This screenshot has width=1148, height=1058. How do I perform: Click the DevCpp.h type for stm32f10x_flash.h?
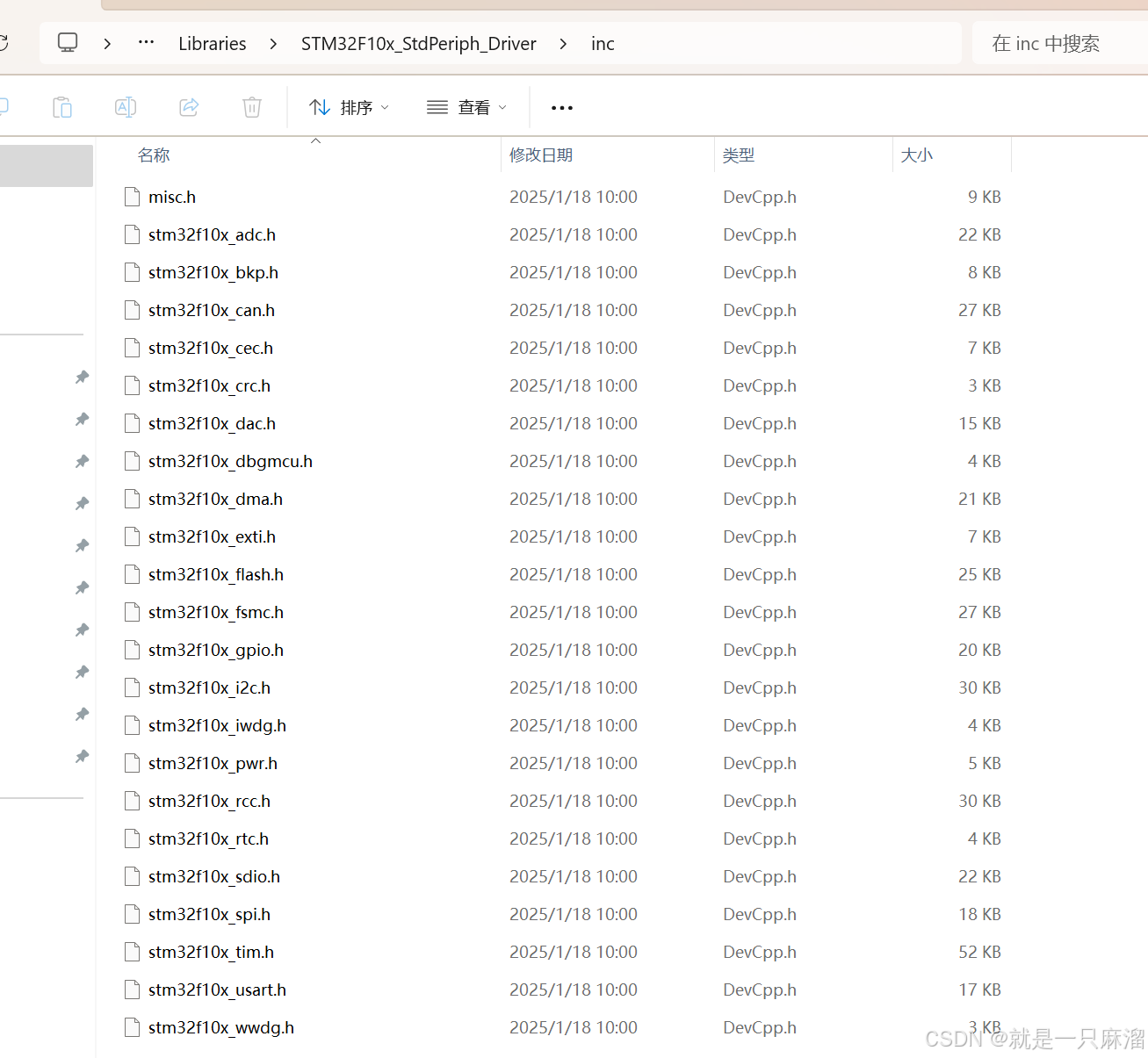(x=760, y=574)
